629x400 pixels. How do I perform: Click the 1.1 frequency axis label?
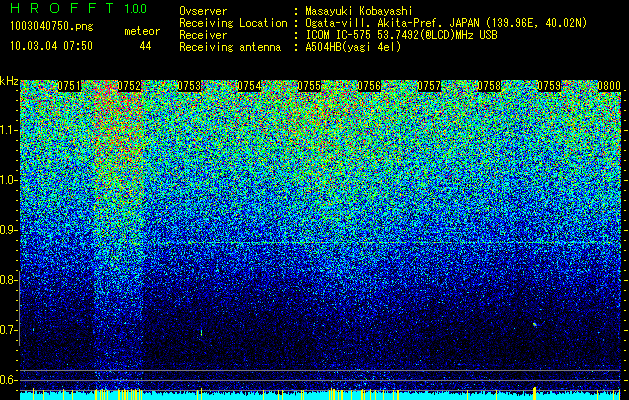pos(8,130)
